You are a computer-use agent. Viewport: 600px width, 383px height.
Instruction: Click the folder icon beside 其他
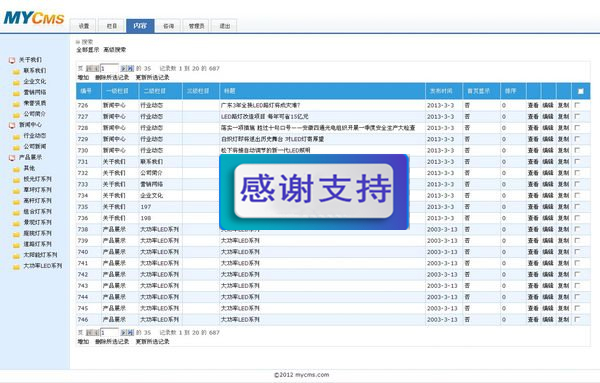(16, 169)
